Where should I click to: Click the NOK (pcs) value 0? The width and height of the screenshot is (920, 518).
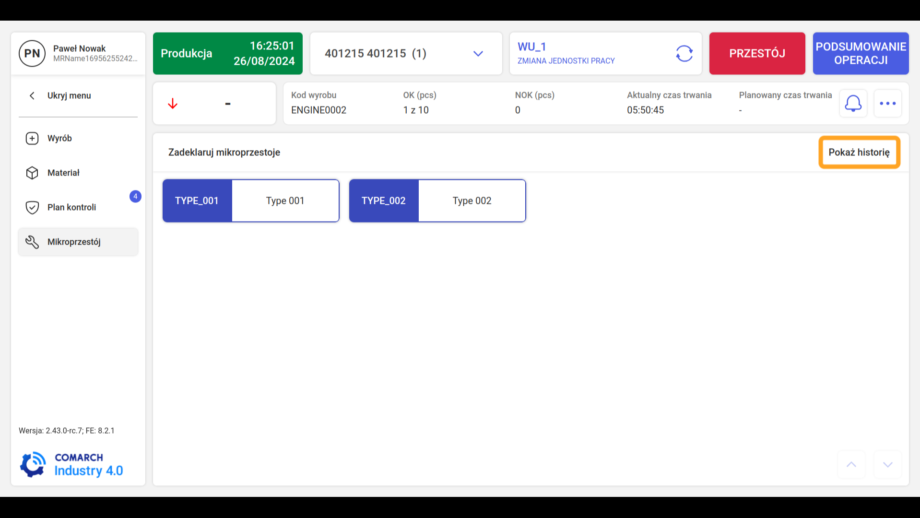pyautogui.click(x=518, y=110)
